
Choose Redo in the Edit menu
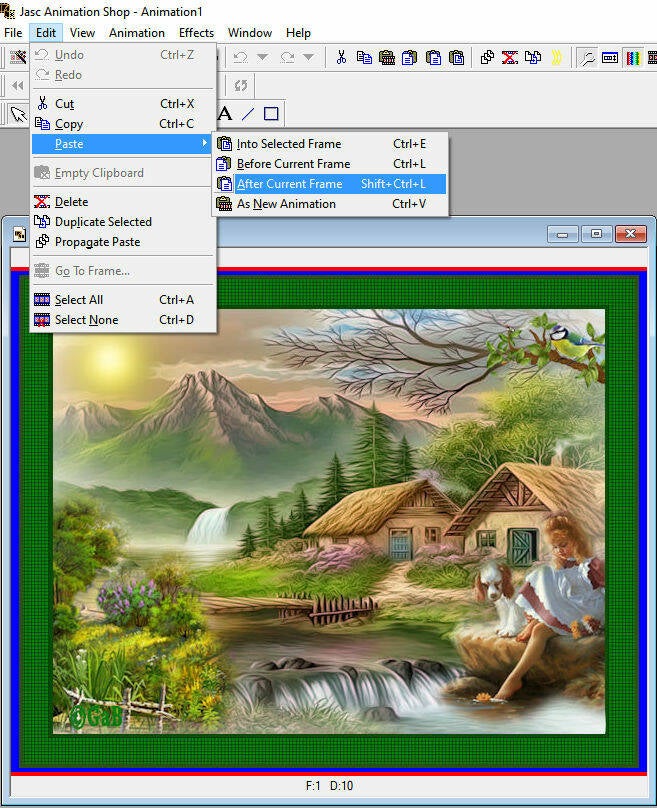123,75
